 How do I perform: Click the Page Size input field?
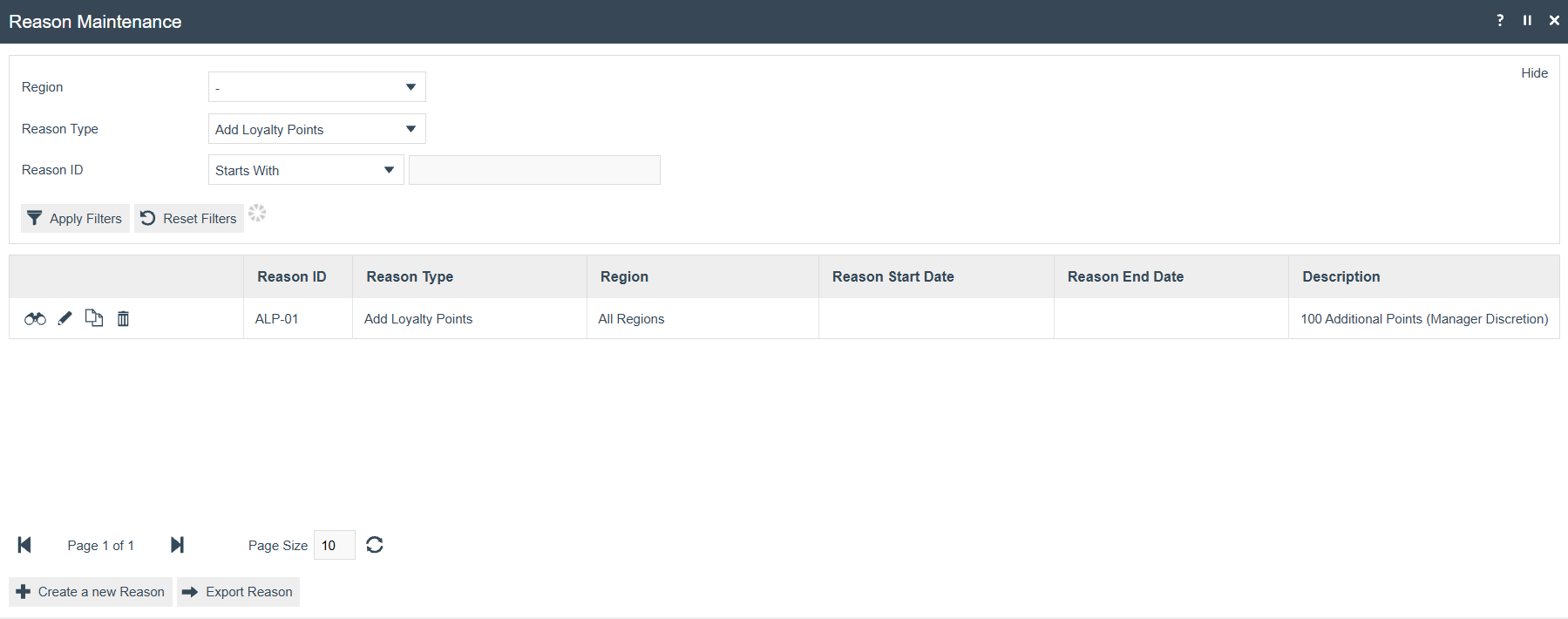[334, 545]
